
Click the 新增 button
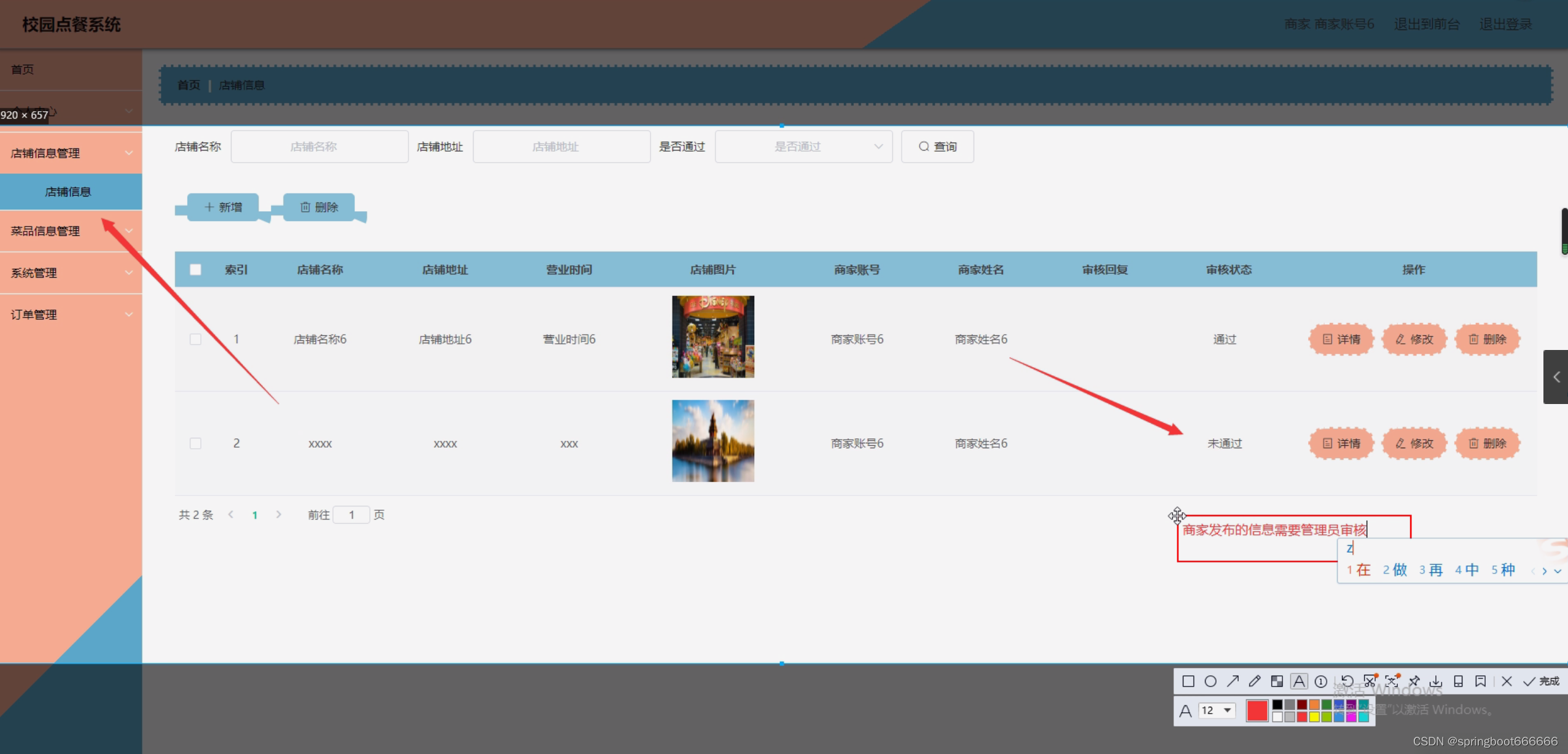pyautogui.click(x=223, y=207)
